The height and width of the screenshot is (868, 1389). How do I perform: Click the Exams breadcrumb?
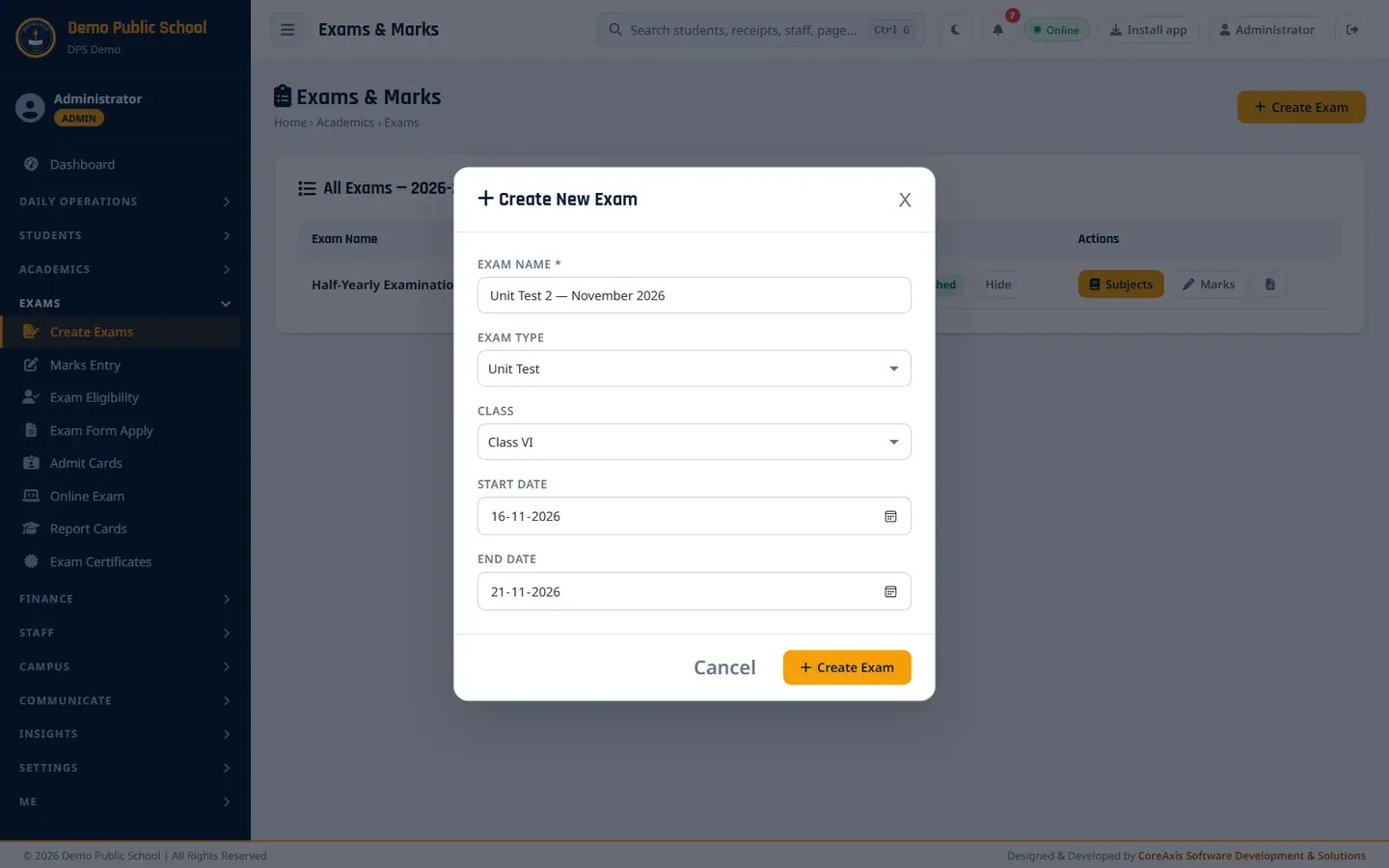401,122
